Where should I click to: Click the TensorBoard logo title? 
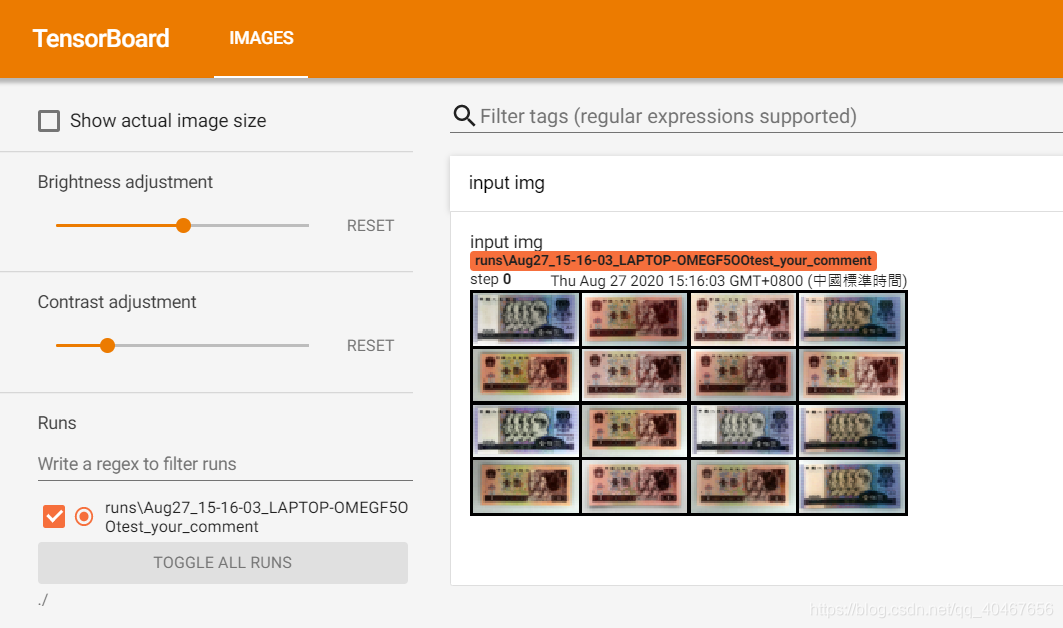101,39
